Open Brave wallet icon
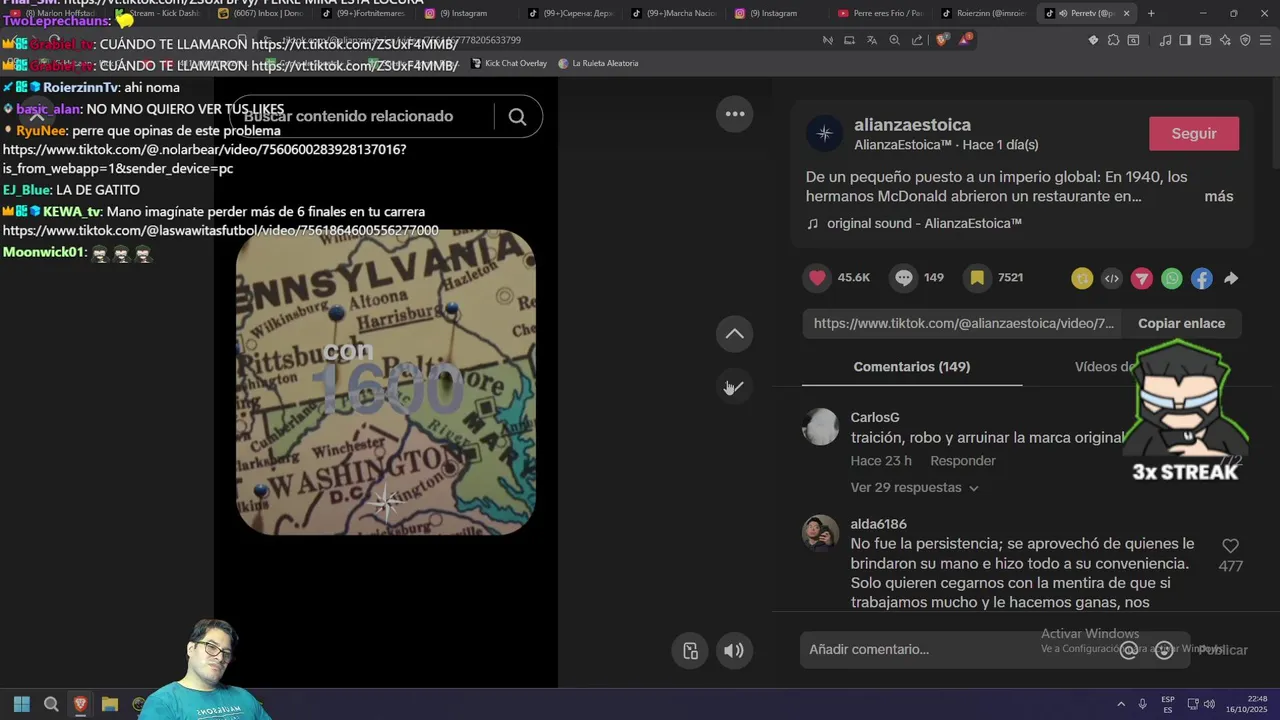The height and width of the screenshot is (720, 1280). click(1204, 41)
